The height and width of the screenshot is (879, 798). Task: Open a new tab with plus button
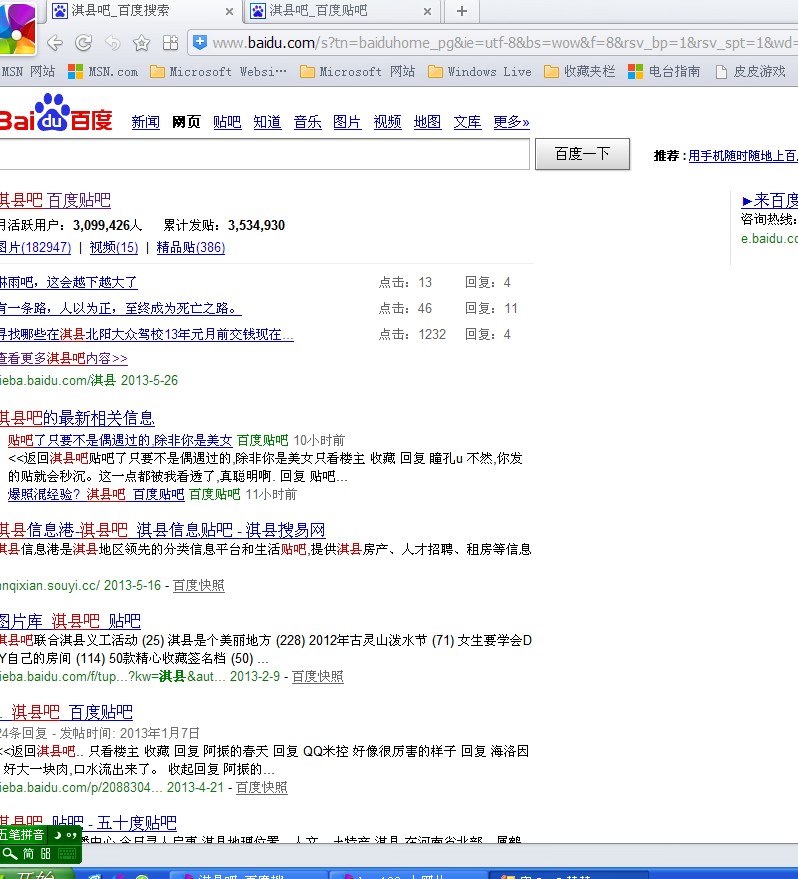[462, 11]
